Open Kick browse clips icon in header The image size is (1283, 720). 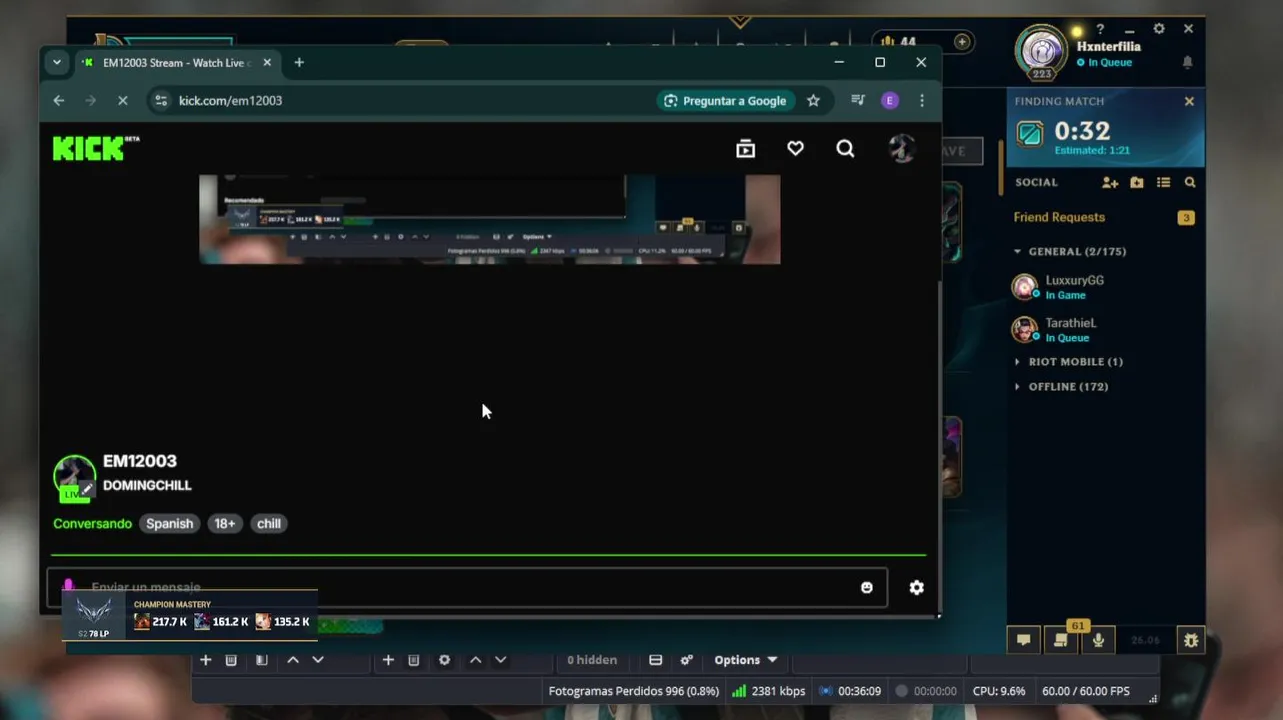[745, 149]
